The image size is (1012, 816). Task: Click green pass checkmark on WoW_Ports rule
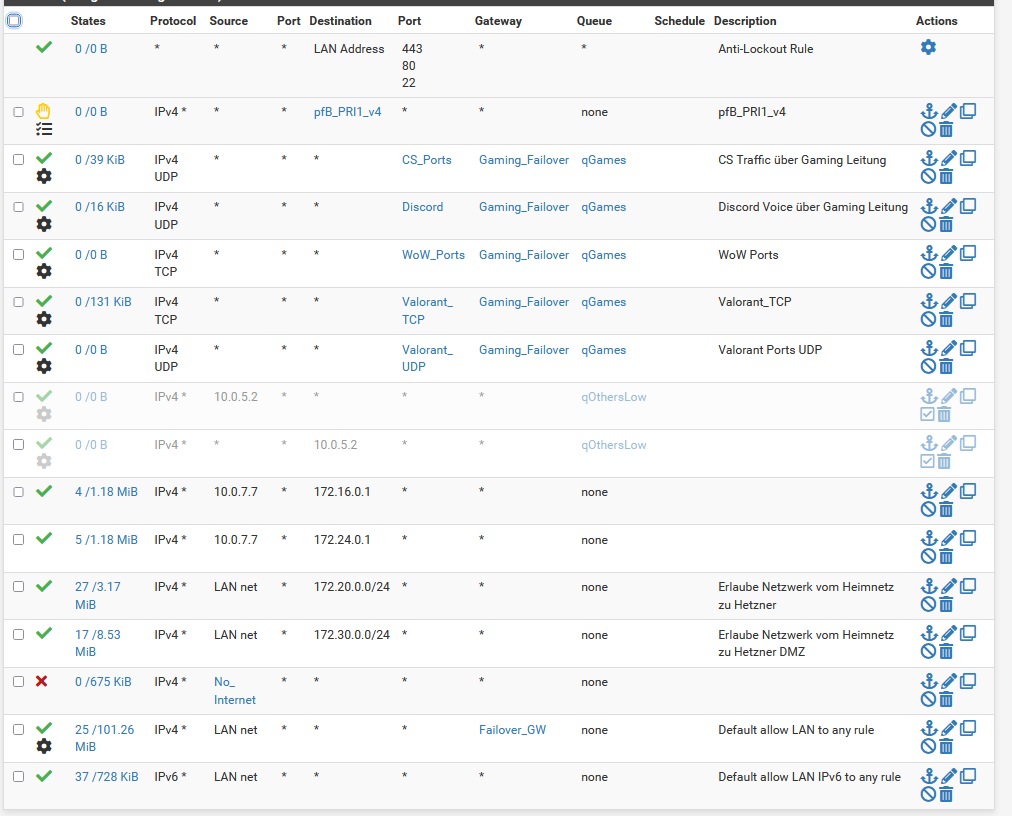[x=44, y=253]
